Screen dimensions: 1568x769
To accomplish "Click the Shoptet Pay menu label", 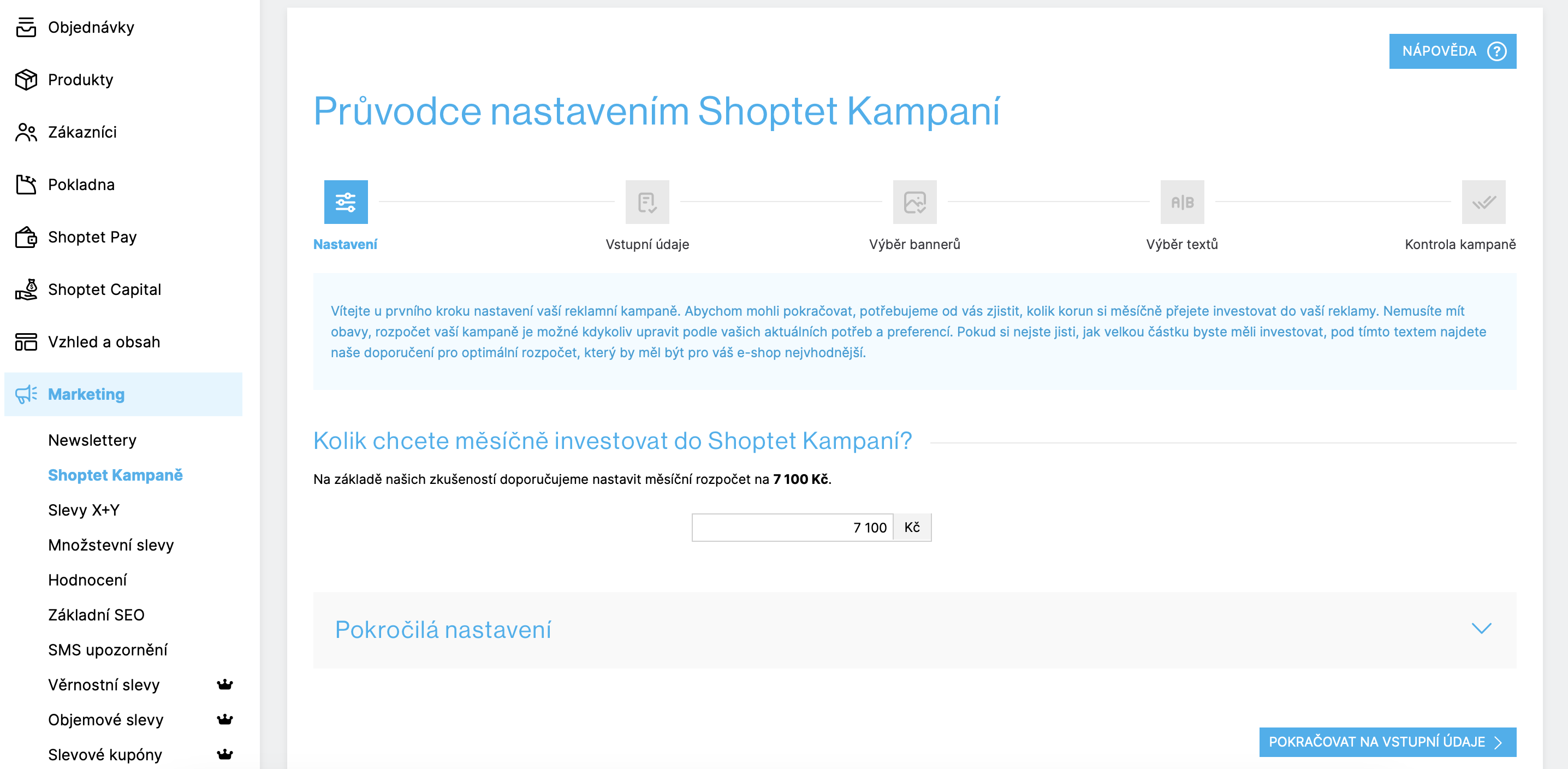I will pyautogui.click(x=92, y=237).
